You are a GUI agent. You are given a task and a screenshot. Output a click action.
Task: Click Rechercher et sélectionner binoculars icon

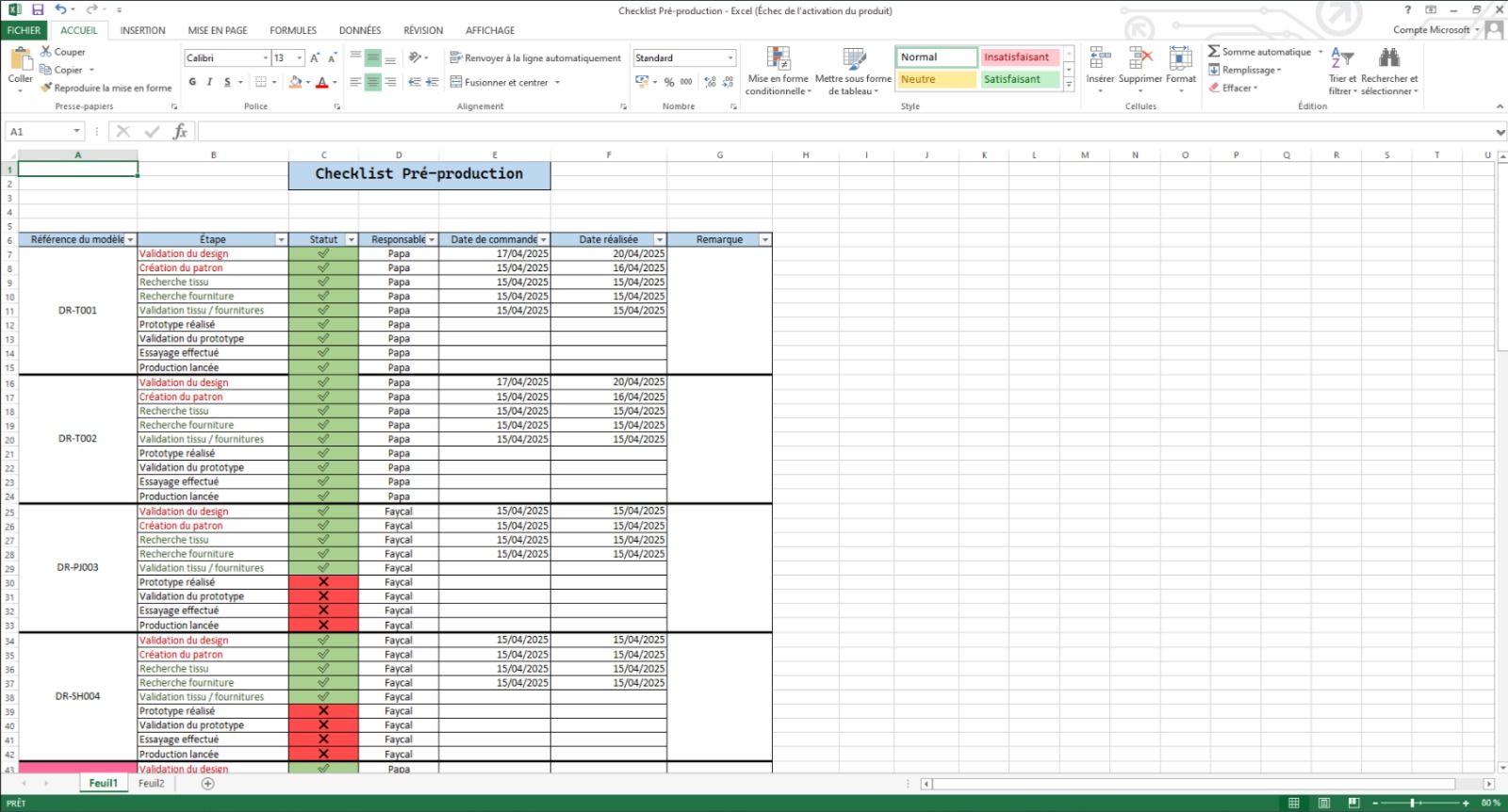click(1389, 59)
